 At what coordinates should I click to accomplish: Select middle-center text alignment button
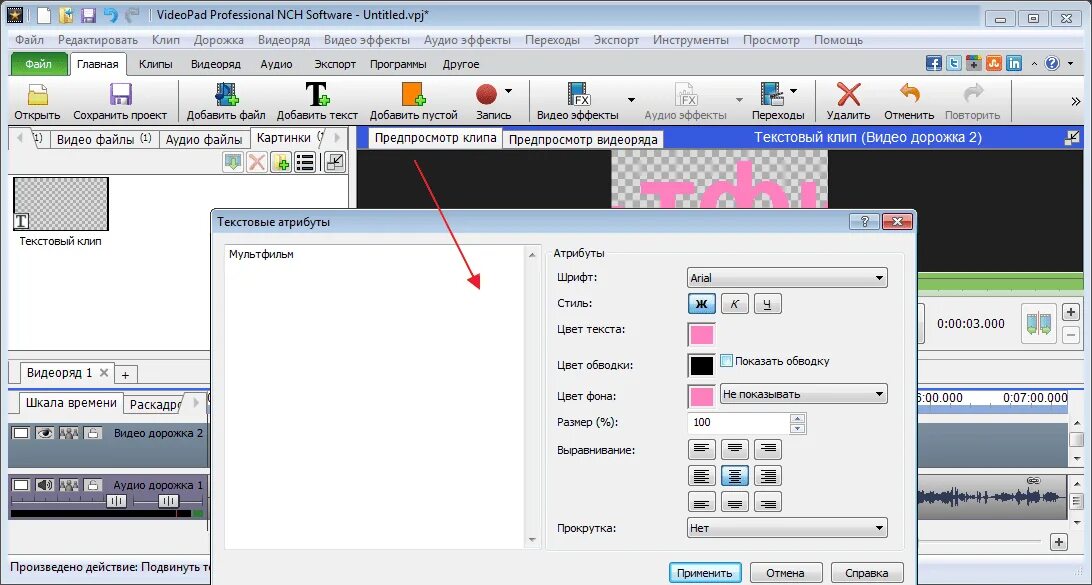pyautogui.click(x=735, y=476)
